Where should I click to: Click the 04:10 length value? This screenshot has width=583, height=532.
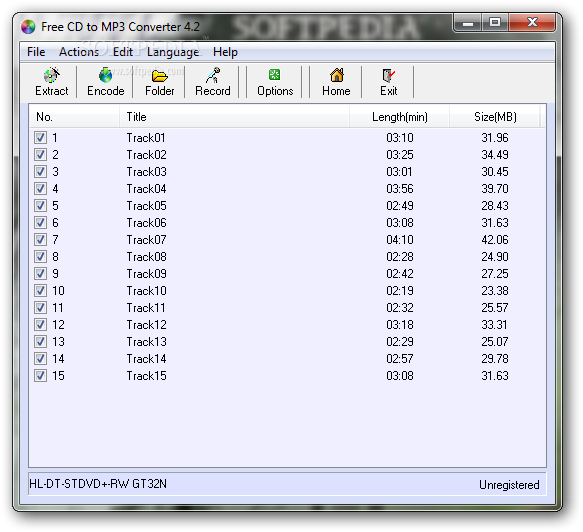point(400,240)
